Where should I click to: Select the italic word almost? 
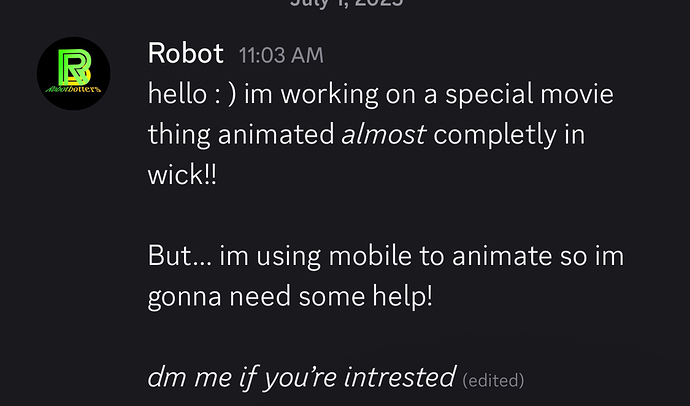pos(383,134)
